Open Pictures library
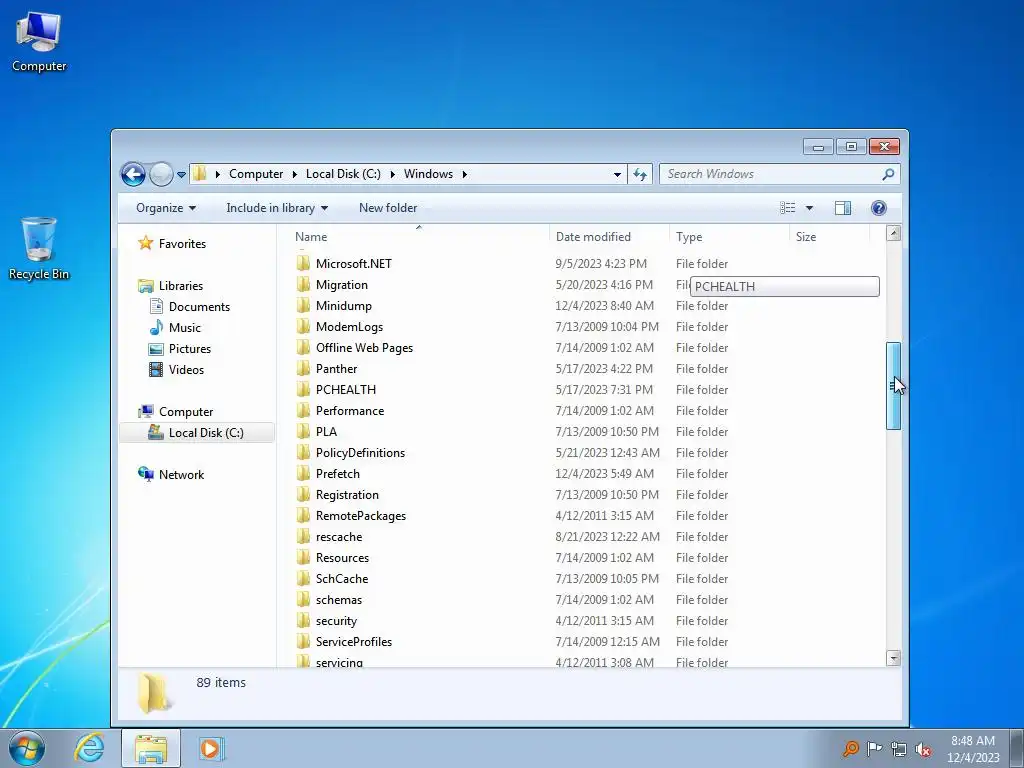 coord(189,349)
